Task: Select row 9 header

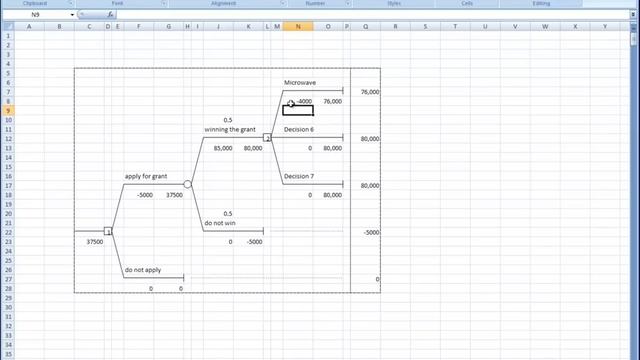Action: coord(8,111)
